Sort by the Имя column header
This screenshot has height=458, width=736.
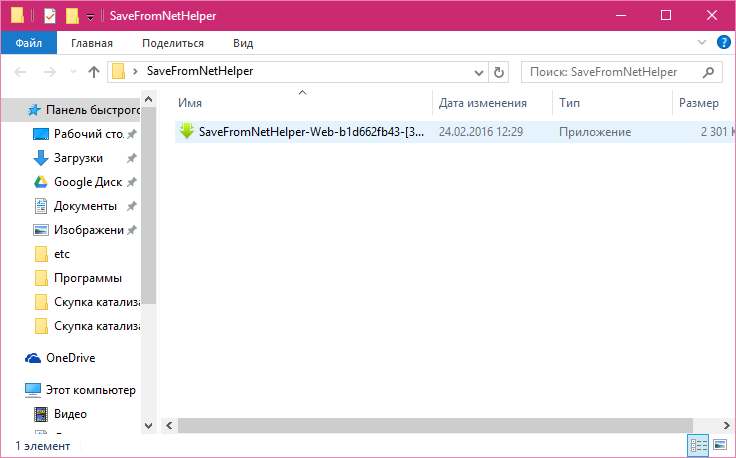(190, 103)
